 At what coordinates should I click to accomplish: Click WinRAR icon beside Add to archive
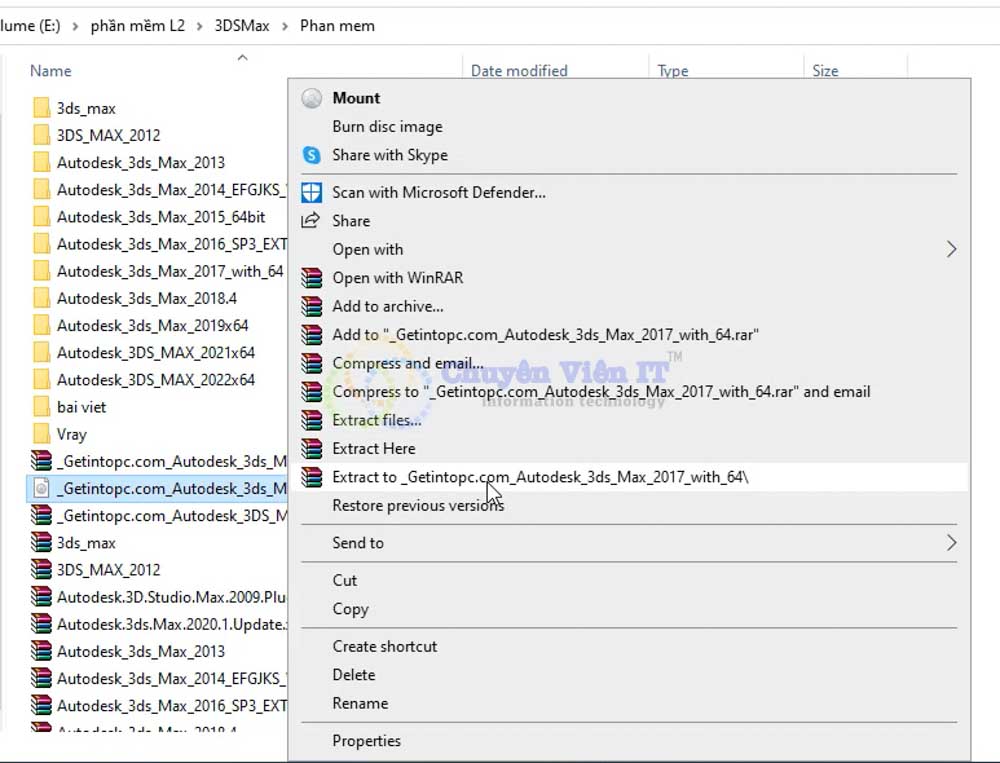click(311, 306)
